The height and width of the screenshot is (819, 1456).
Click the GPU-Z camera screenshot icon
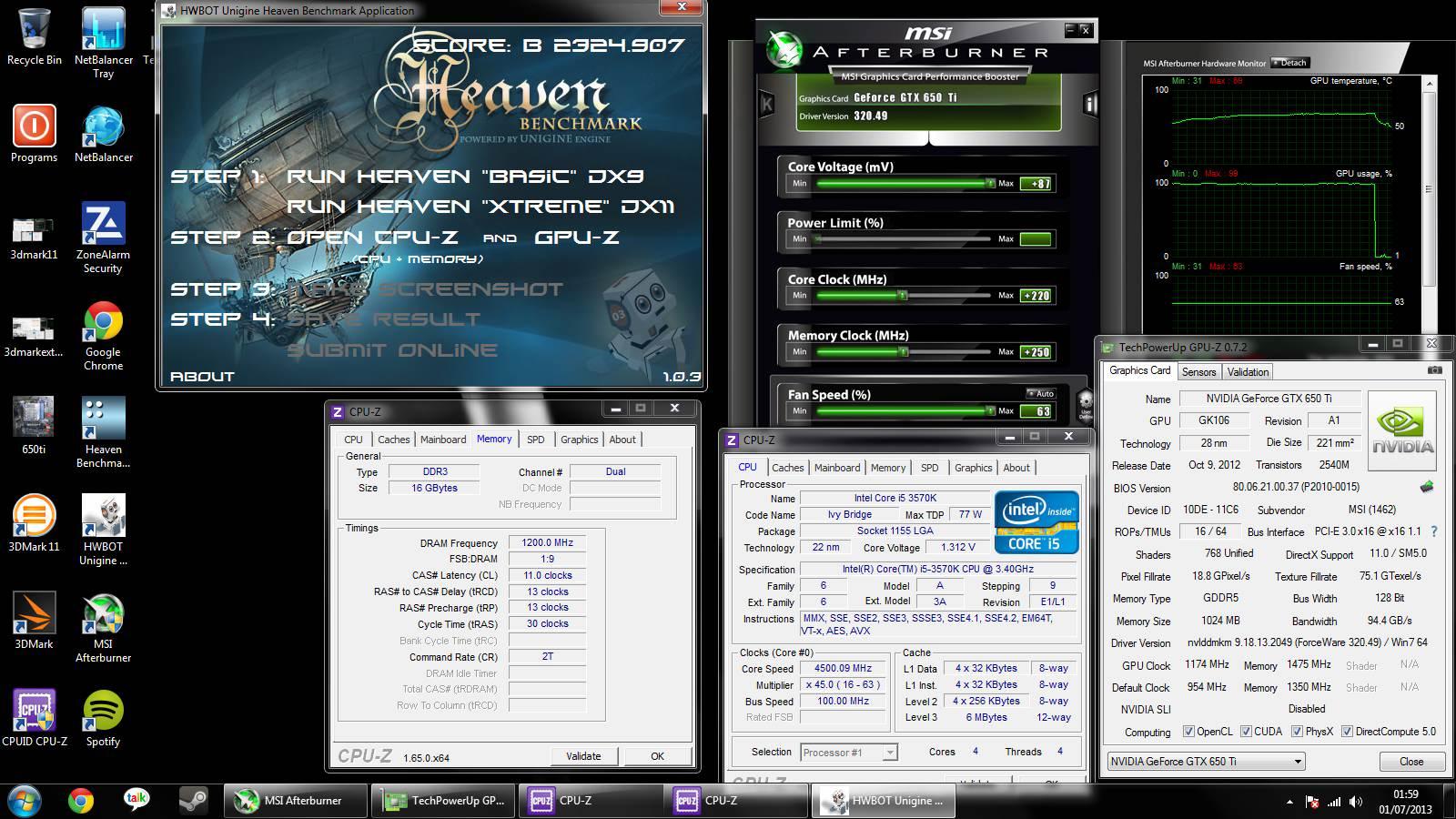click(x=1435, y=370)
